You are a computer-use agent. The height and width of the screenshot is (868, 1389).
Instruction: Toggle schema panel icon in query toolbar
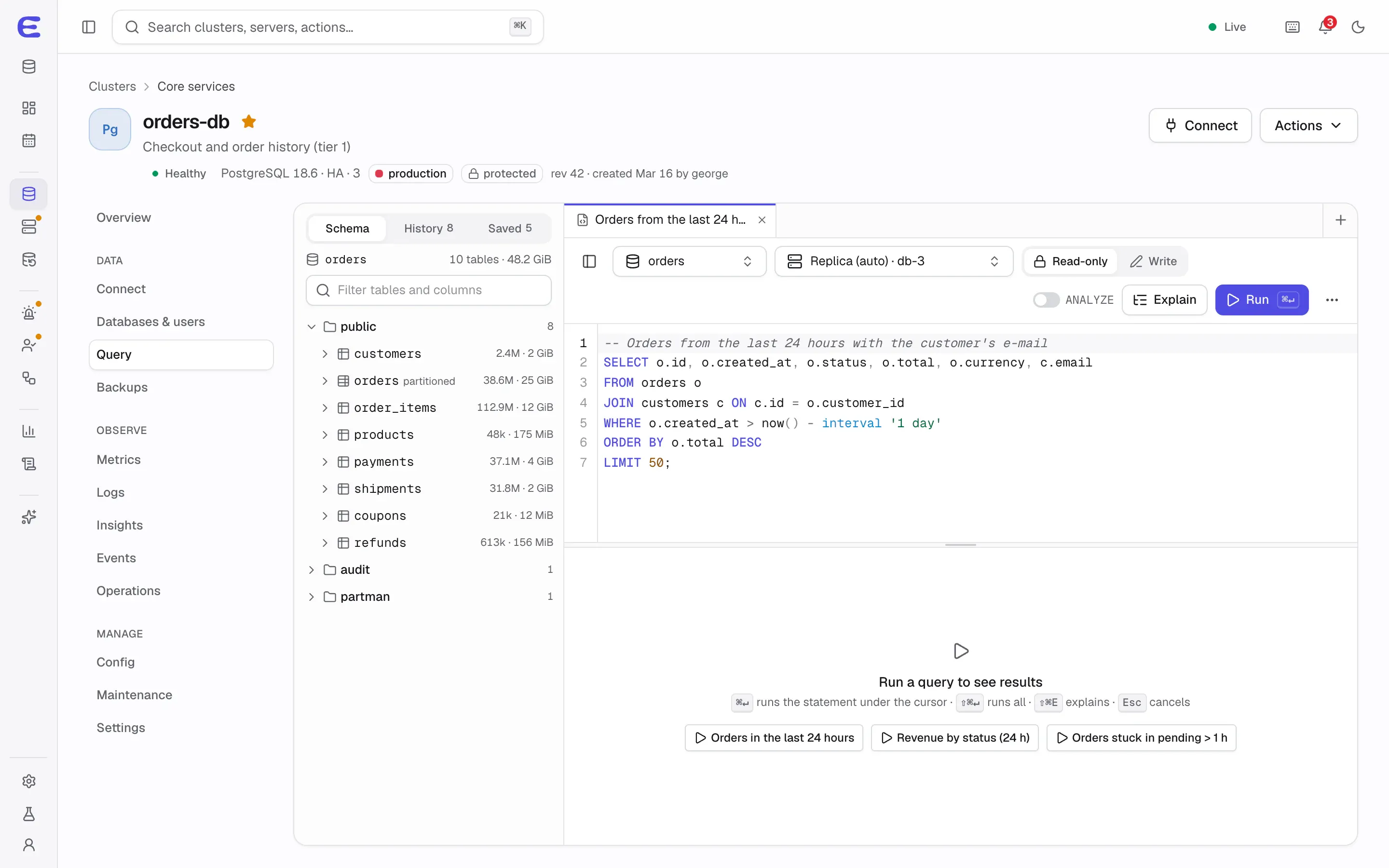coord(589,261)
